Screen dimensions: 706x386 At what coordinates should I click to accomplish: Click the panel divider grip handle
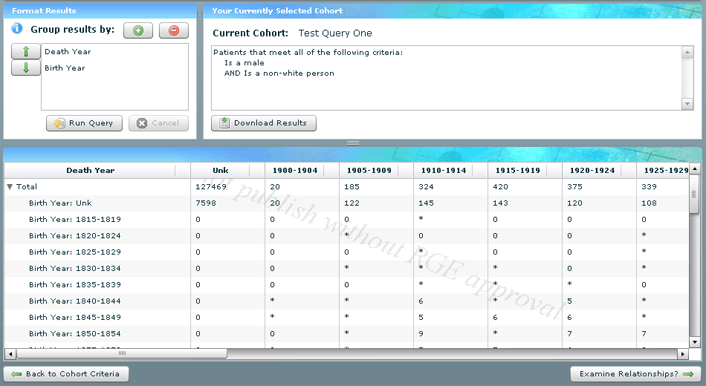tap(353, 143)
